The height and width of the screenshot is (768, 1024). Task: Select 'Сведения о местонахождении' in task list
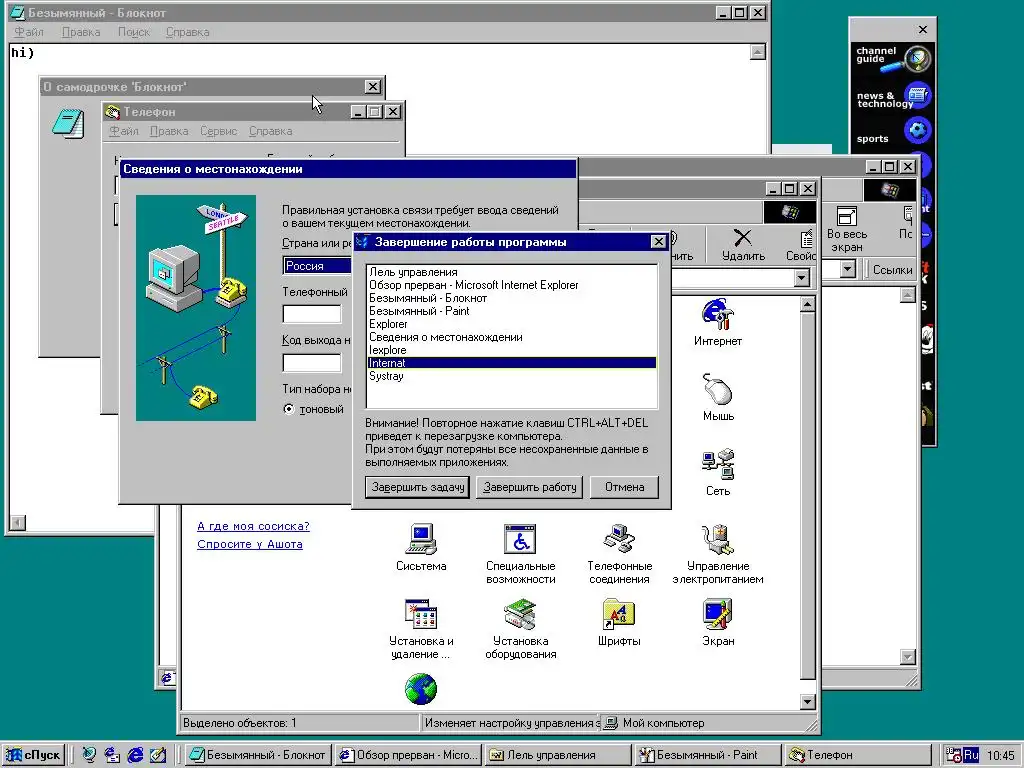pos(511,338)
